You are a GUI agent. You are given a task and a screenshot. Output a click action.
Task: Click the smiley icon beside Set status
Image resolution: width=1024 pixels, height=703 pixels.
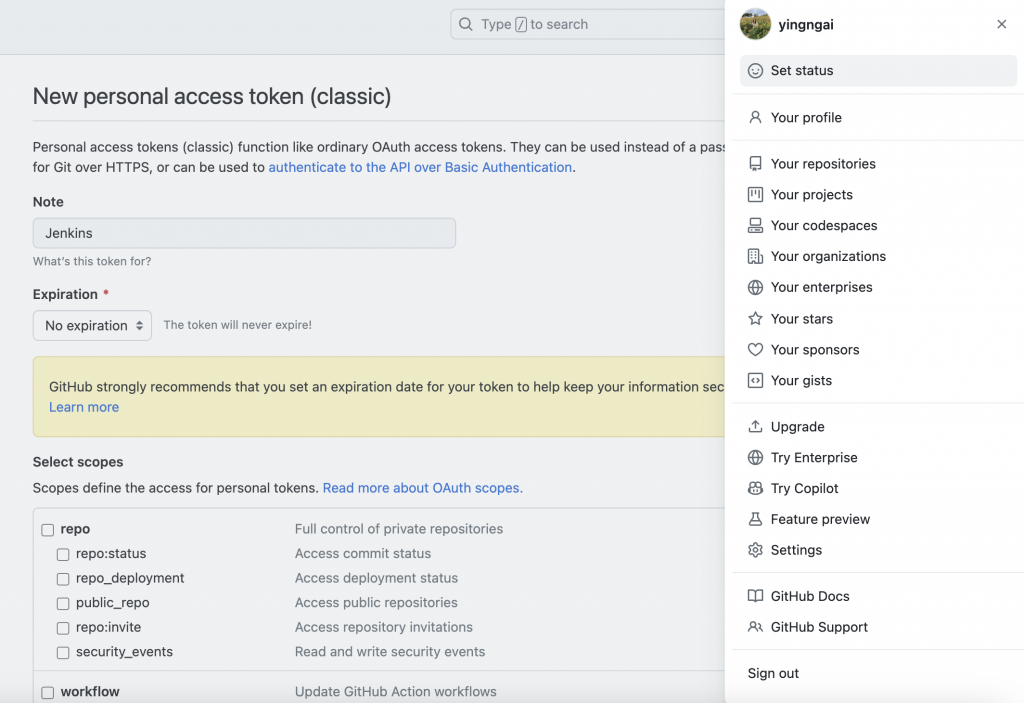click(x=756, y=71)
